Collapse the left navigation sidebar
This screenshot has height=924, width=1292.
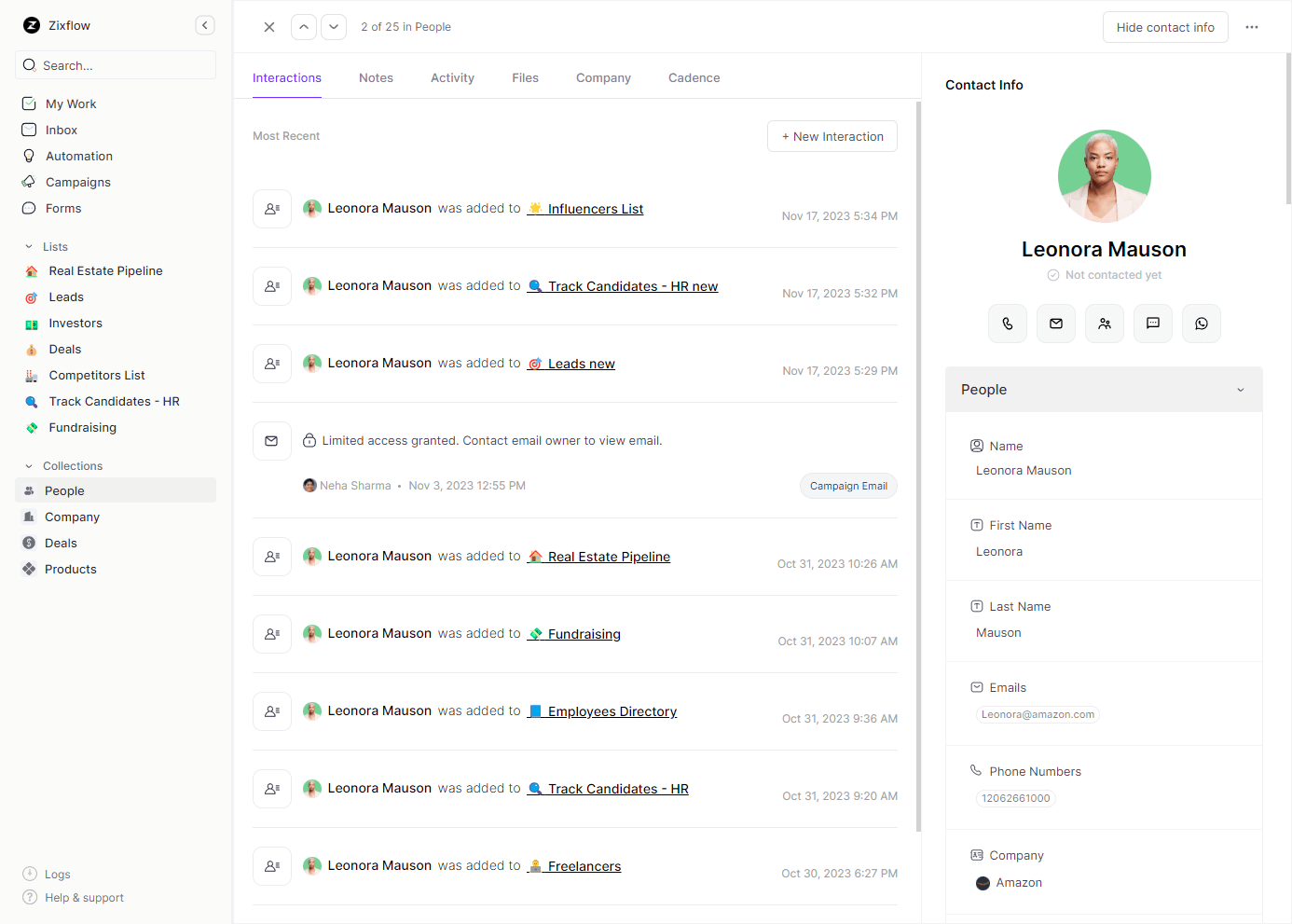(x=205, y=25)
